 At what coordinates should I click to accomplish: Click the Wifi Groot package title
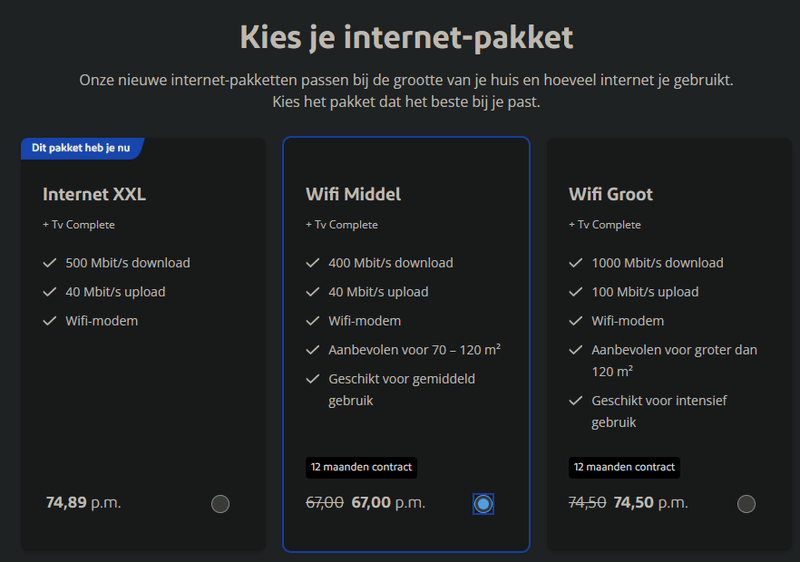611,194
